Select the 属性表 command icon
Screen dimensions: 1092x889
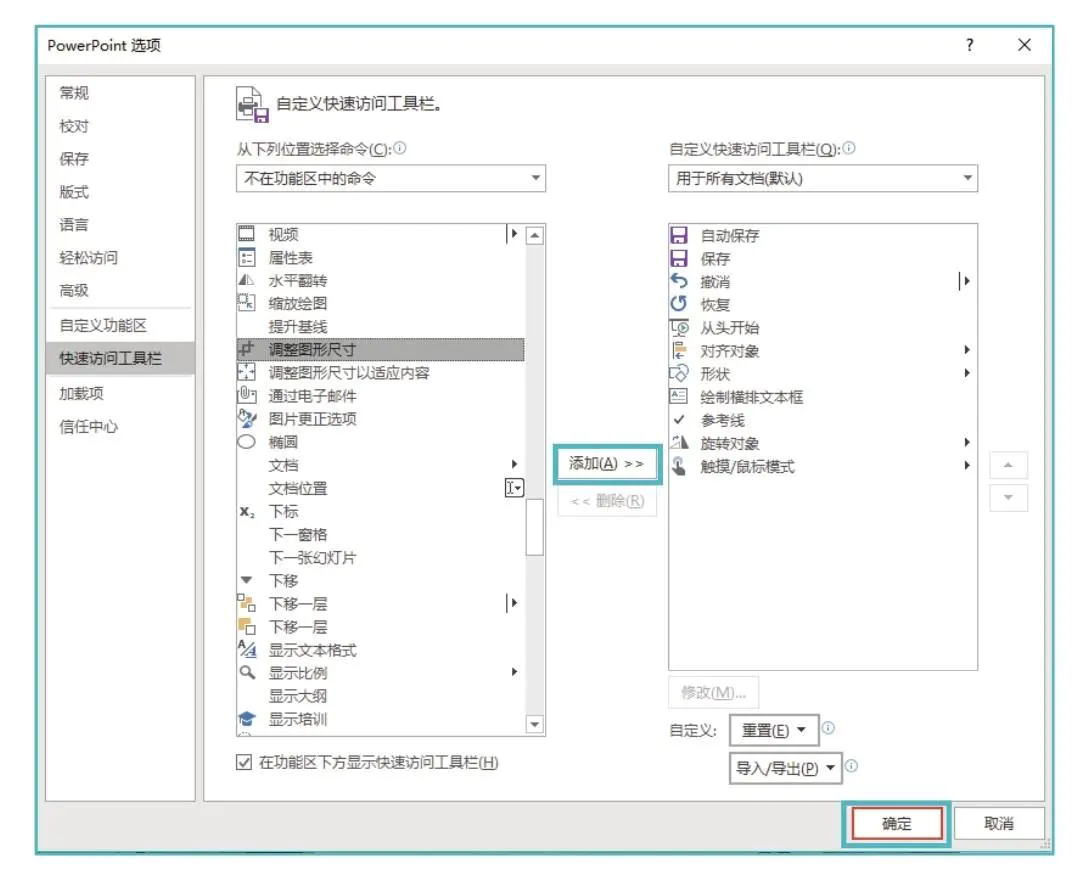[247, 258]
